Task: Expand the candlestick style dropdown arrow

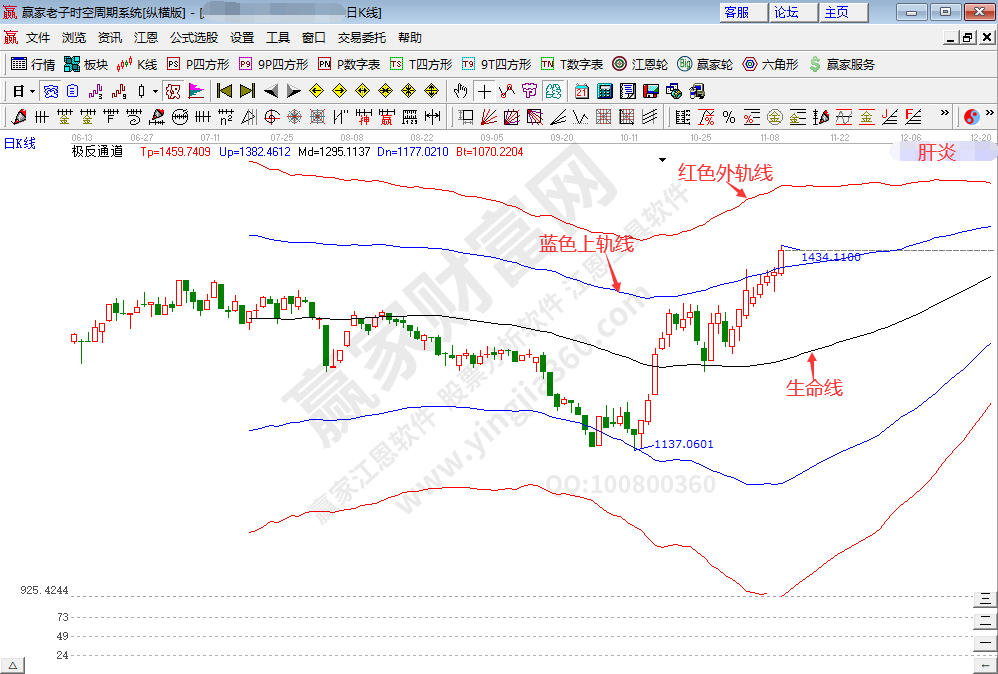Action: coord(155,91)
